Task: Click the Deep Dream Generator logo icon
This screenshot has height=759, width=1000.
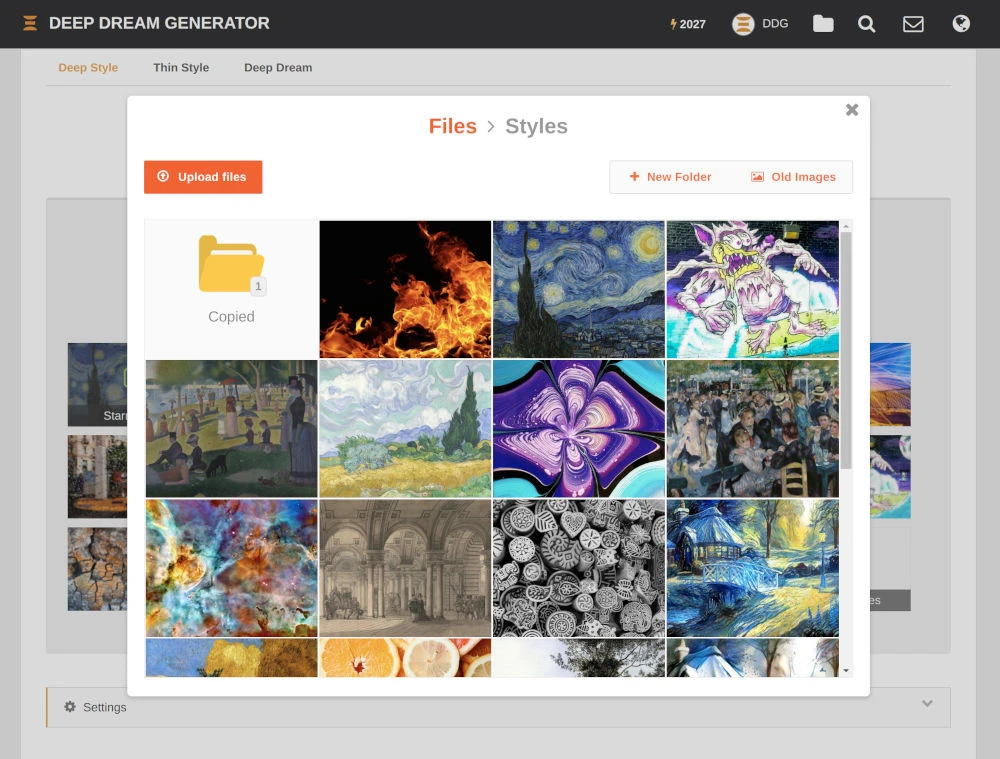Action: point(30,24)
